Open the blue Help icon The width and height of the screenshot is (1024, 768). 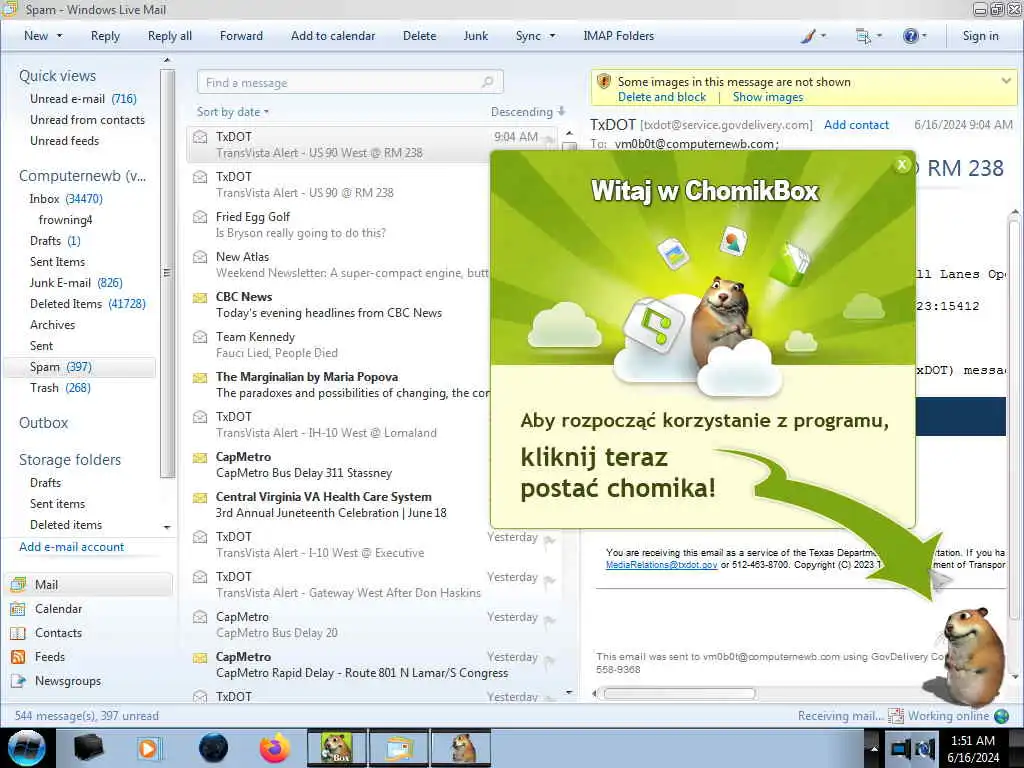point(910,37)
